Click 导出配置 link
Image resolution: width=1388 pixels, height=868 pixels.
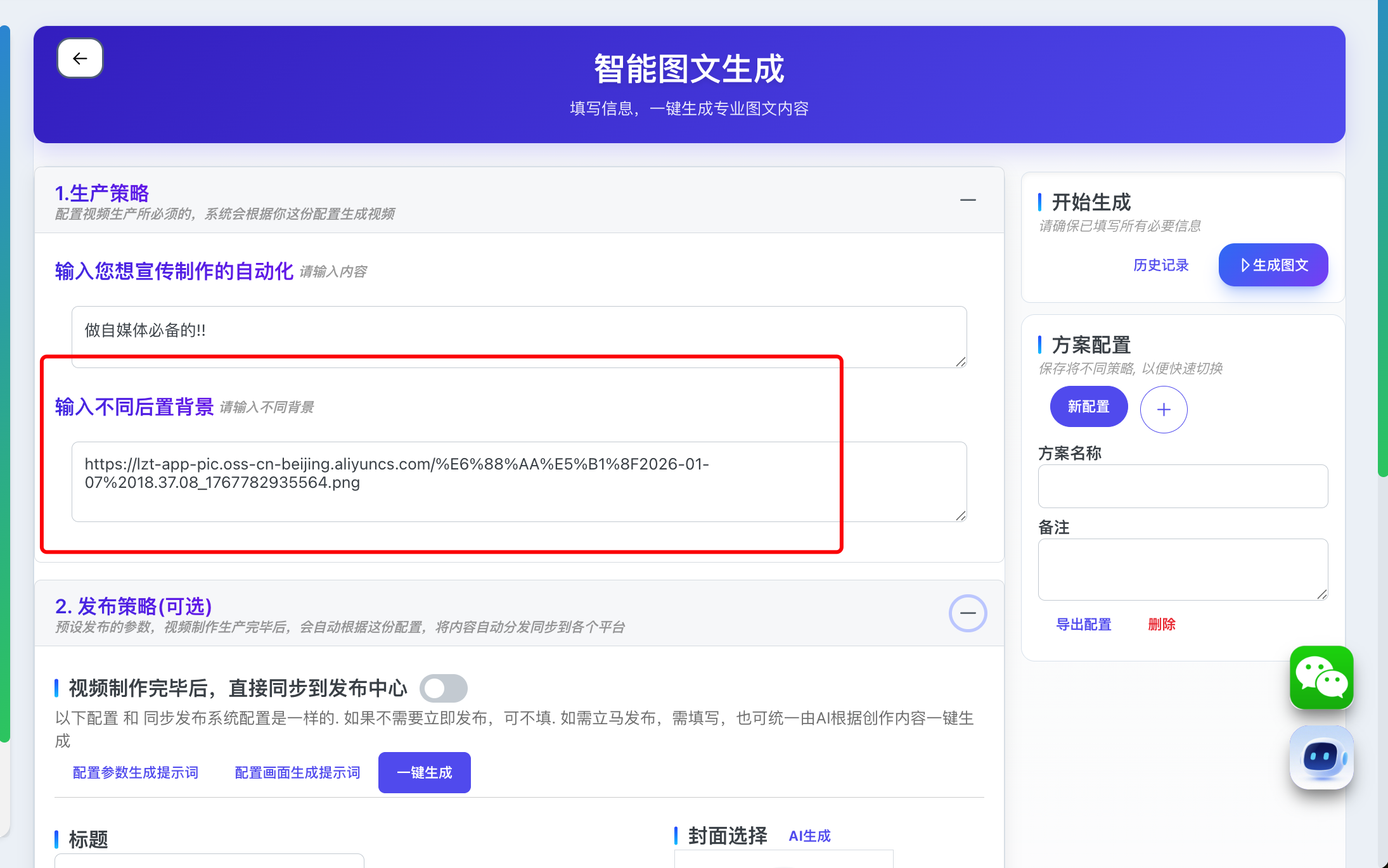point(1083,624)
